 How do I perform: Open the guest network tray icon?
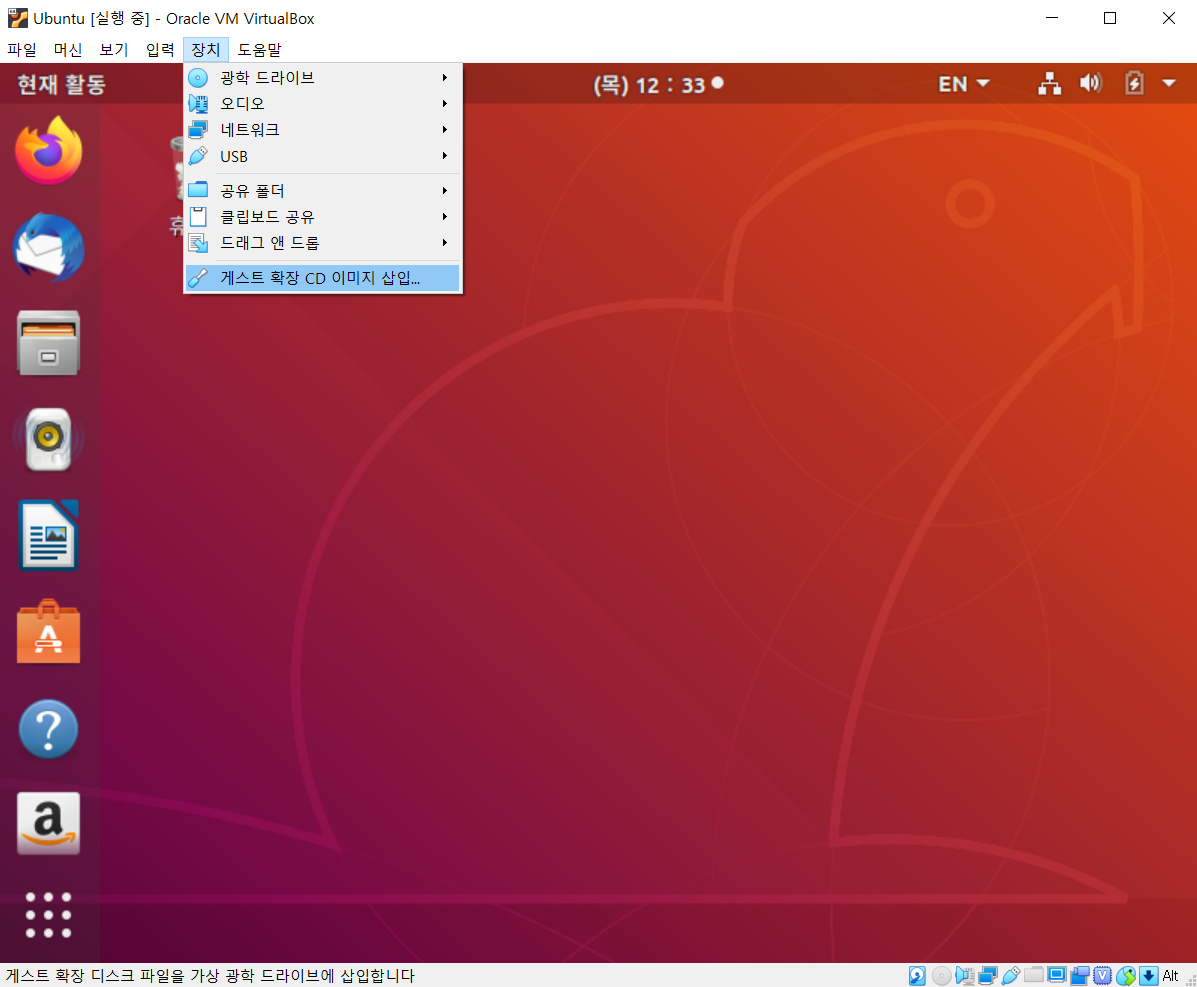(x=1050, y=83)
